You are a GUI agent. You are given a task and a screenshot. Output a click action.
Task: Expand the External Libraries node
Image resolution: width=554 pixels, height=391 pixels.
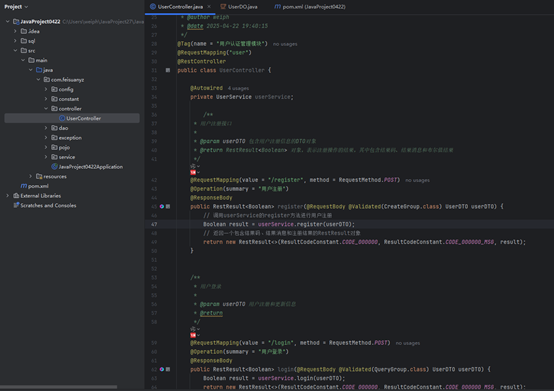coord(8,196)
